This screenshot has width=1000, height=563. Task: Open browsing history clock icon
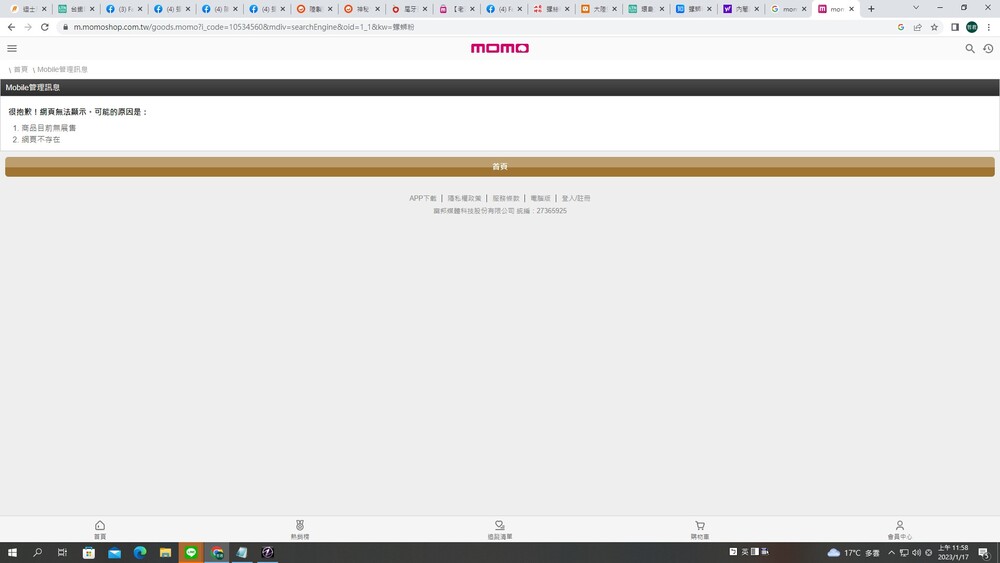[x=988, y=48]
